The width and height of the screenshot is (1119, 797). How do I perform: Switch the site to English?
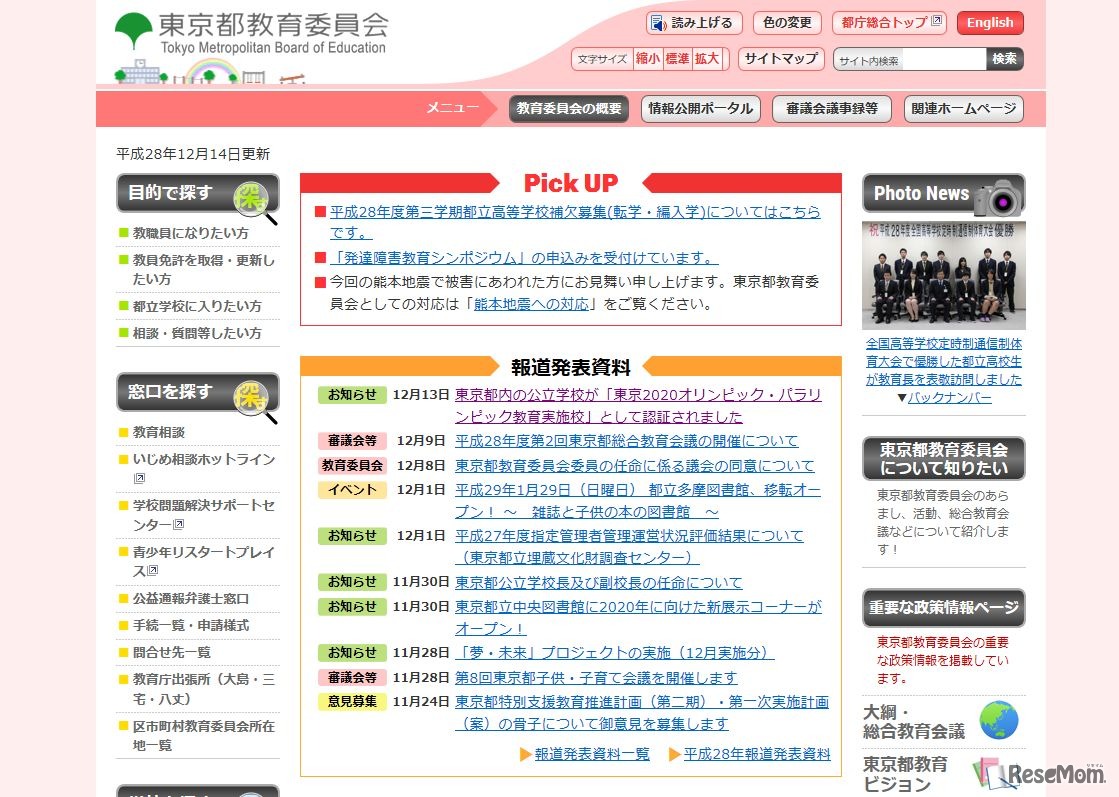(x=990, y=22)
